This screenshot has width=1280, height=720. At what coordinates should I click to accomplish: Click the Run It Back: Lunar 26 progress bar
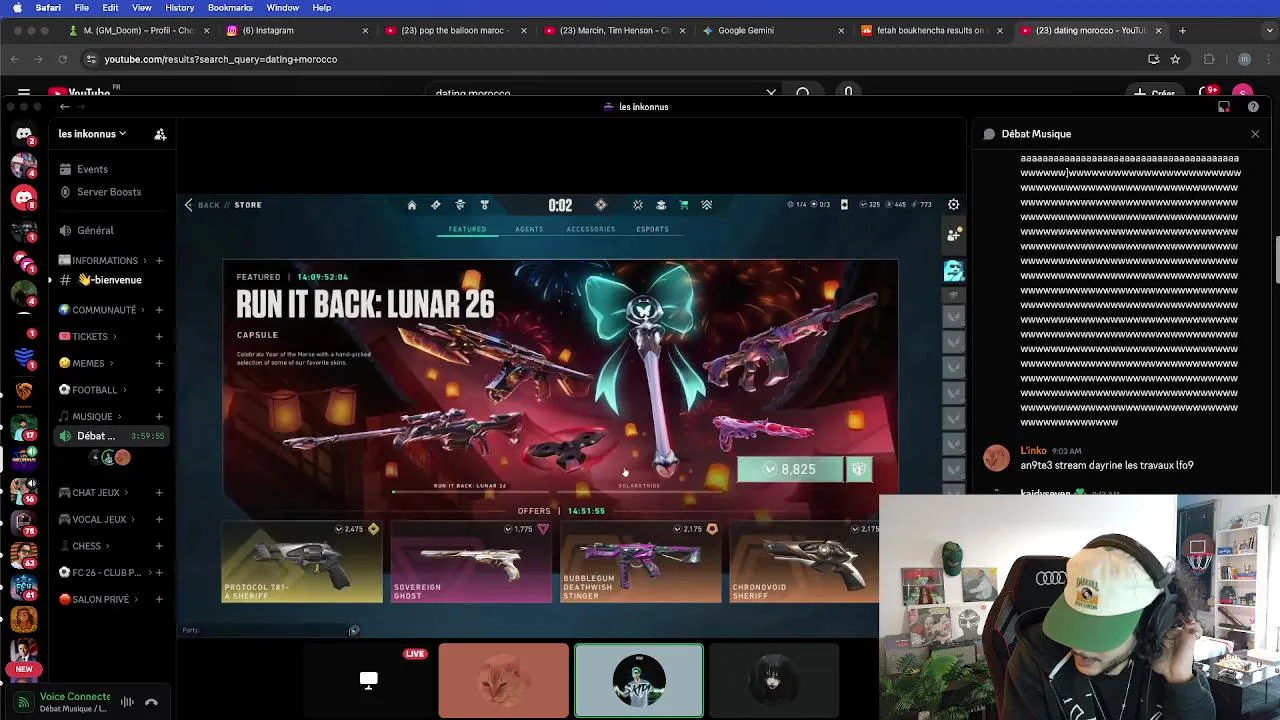[x=470, y=490]
